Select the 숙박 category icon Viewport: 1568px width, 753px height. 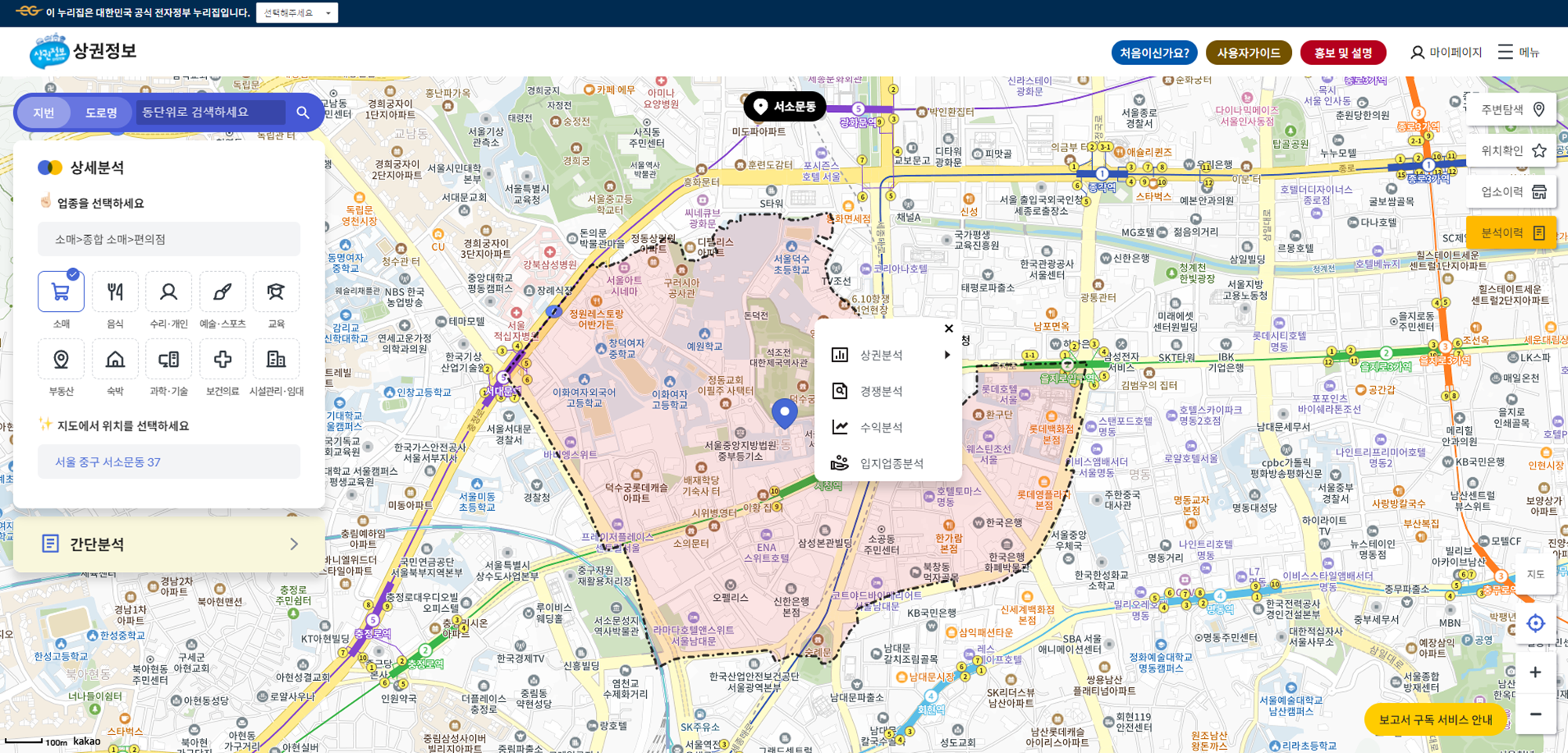[x=114, y=358]
